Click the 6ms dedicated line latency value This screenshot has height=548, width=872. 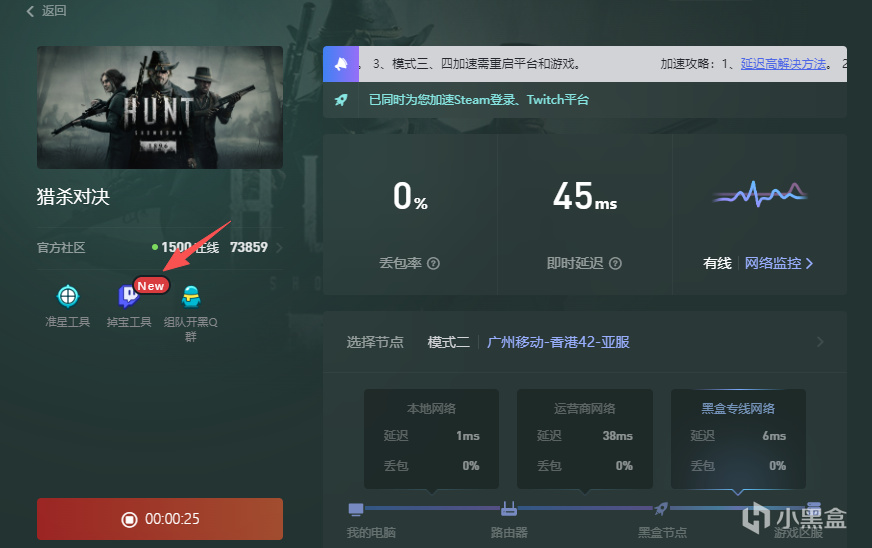[x=774, y=436]
